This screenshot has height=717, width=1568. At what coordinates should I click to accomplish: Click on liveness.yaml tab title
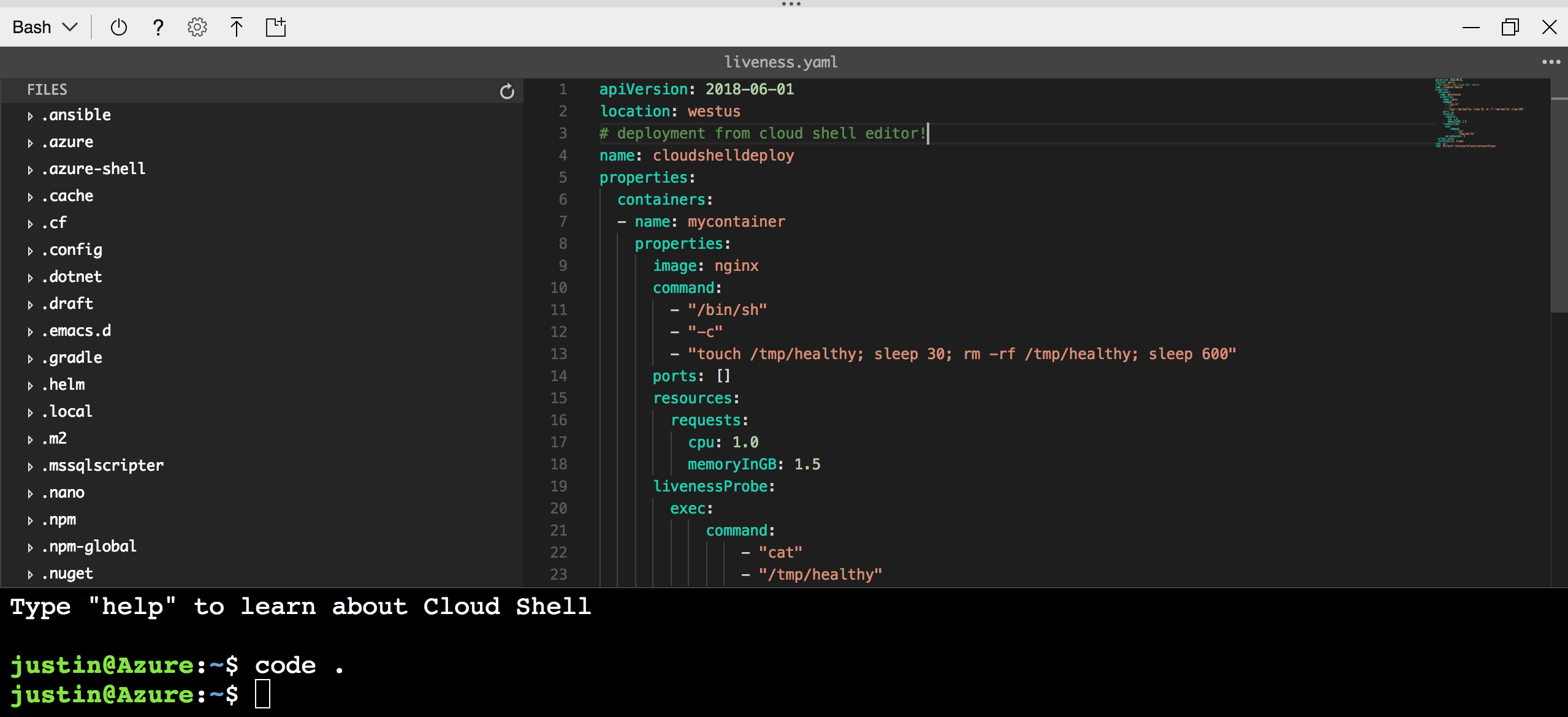pos(783,62)
